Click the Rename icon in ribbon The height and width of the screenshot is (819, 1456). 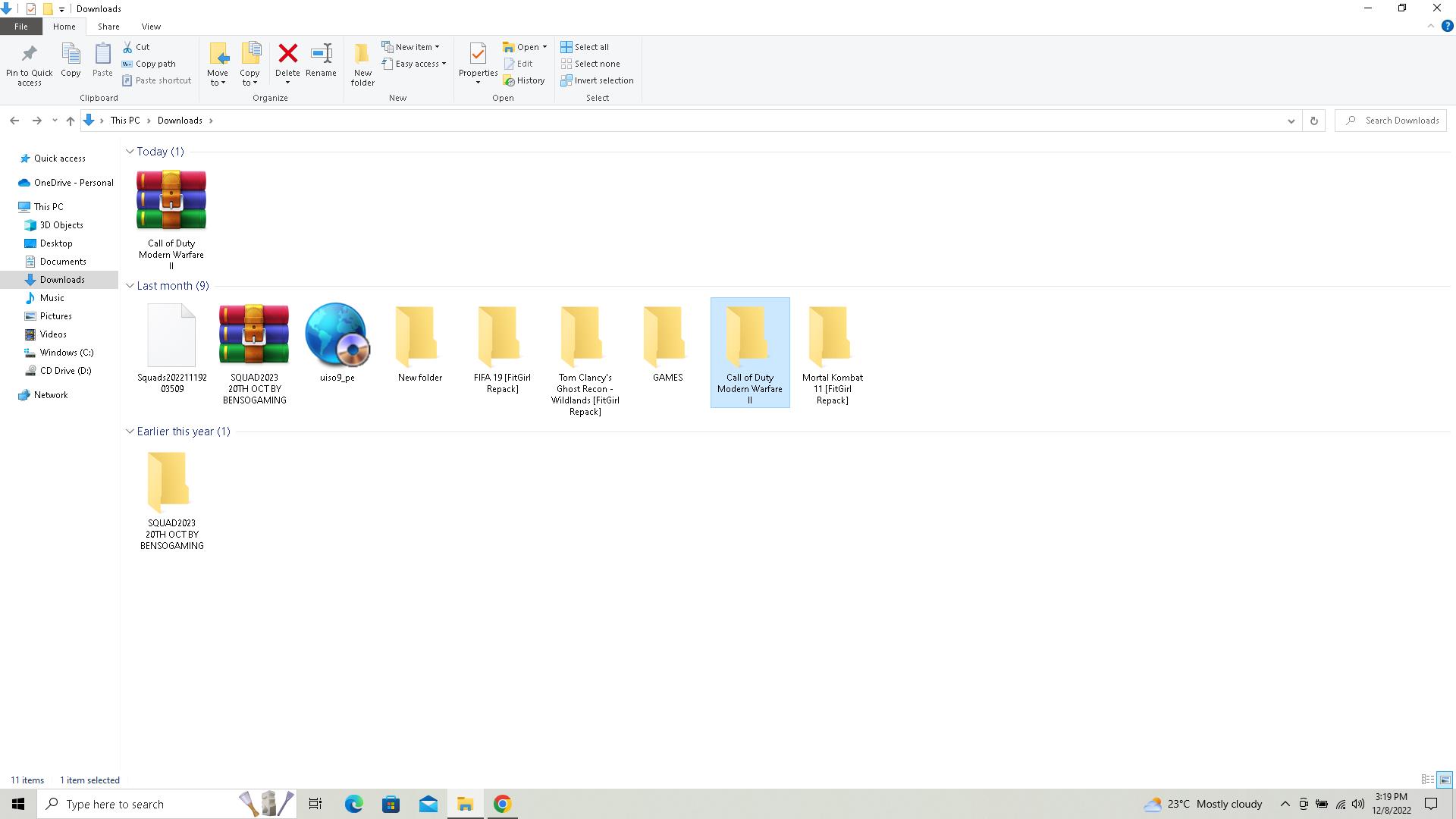[x=321, y=54]
